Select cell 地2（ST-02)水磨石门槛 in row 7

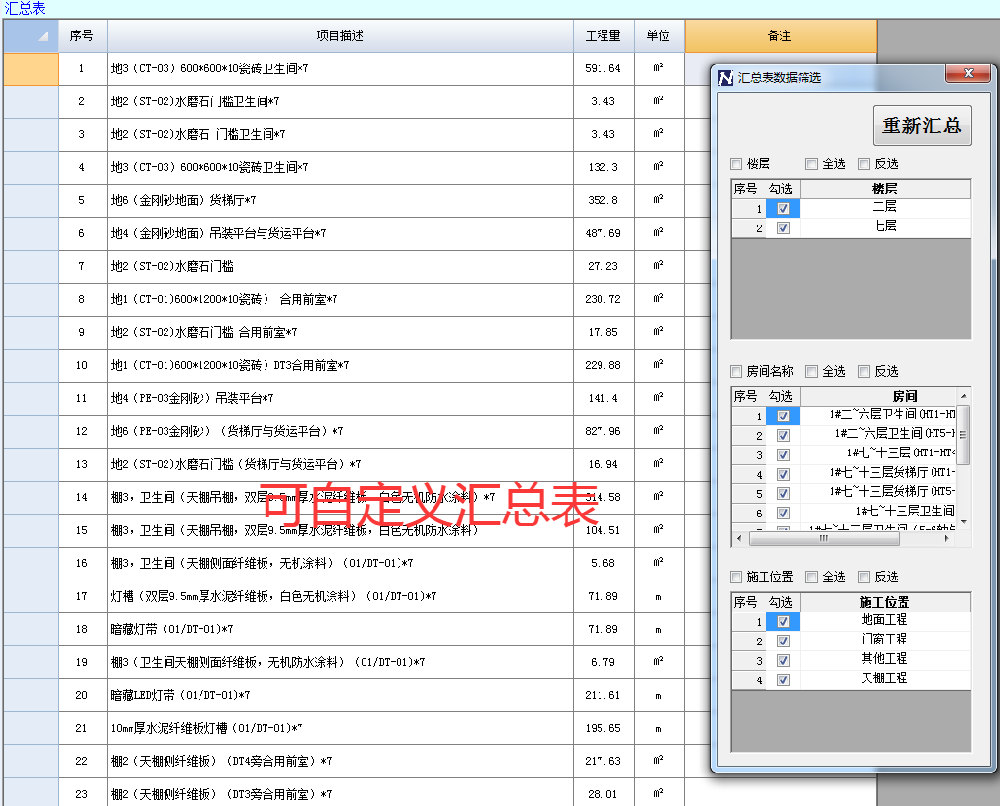(x=340, y=267)
